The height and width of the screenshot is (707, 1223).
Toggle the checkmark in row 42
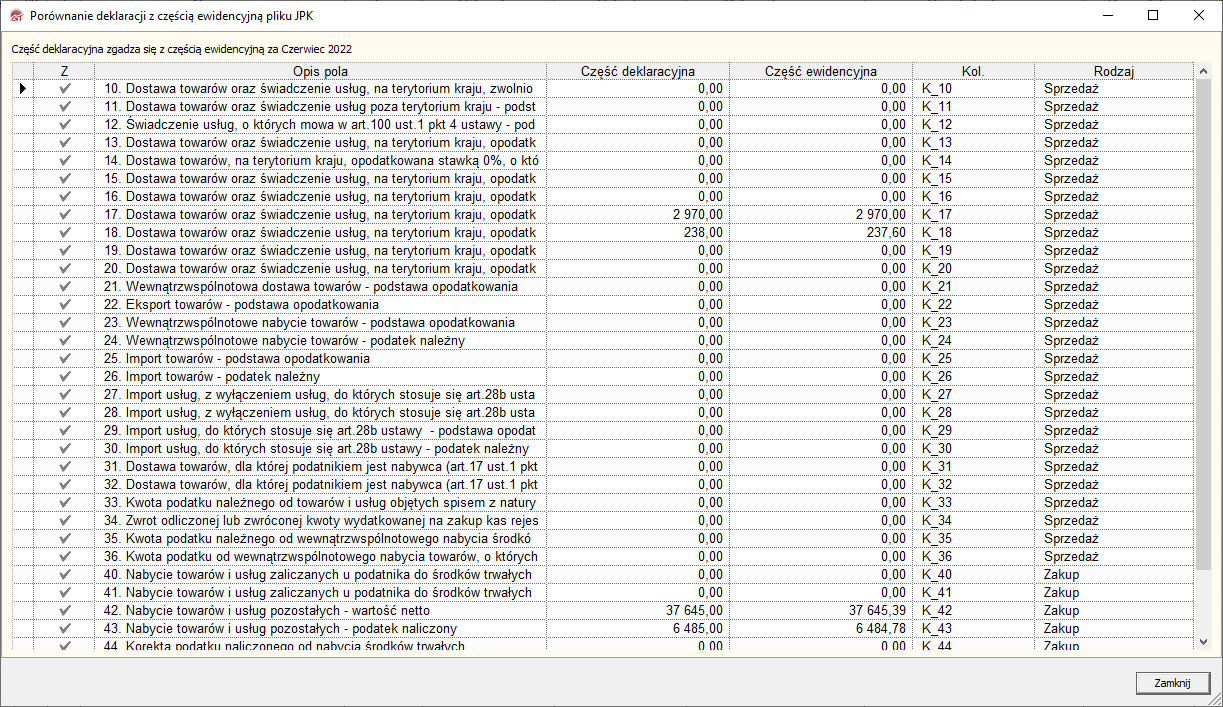[x=65, y=611]
